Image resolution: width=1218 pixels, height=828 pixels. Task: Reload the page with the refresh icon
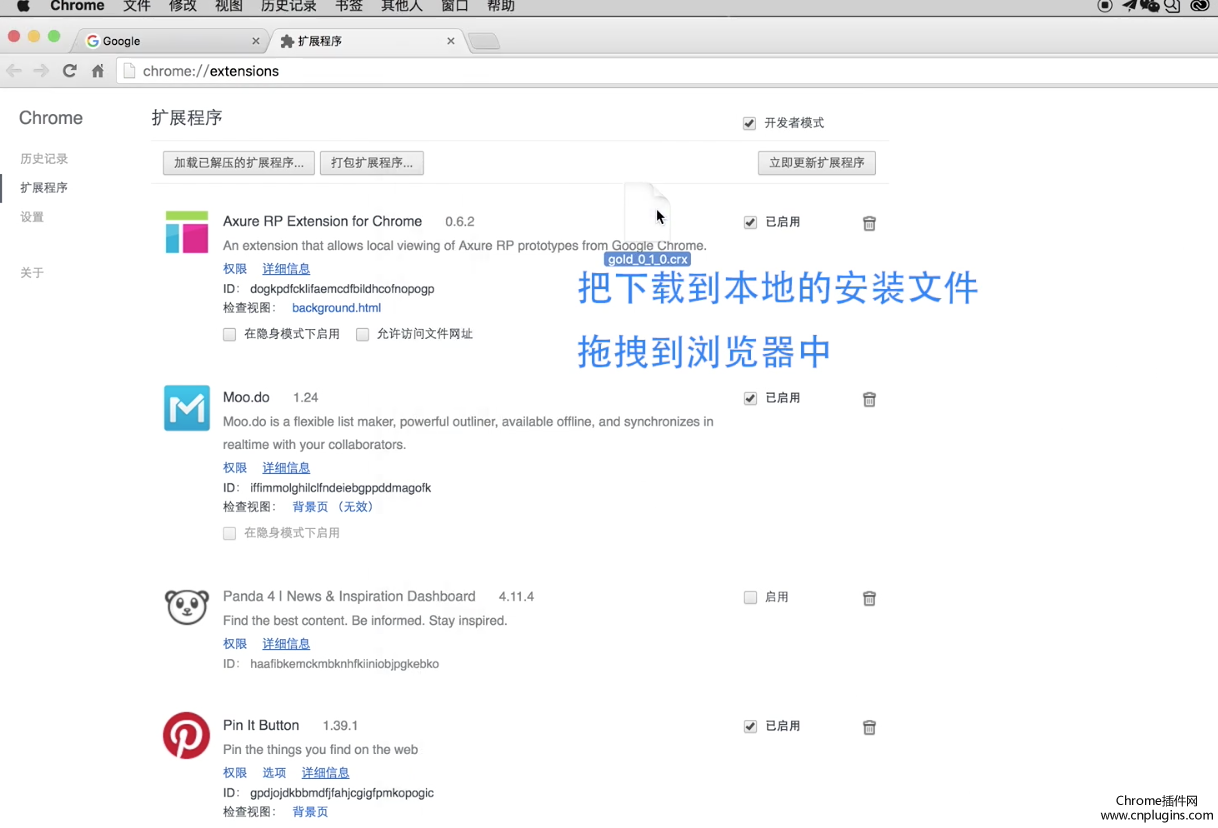pos(69,71)
